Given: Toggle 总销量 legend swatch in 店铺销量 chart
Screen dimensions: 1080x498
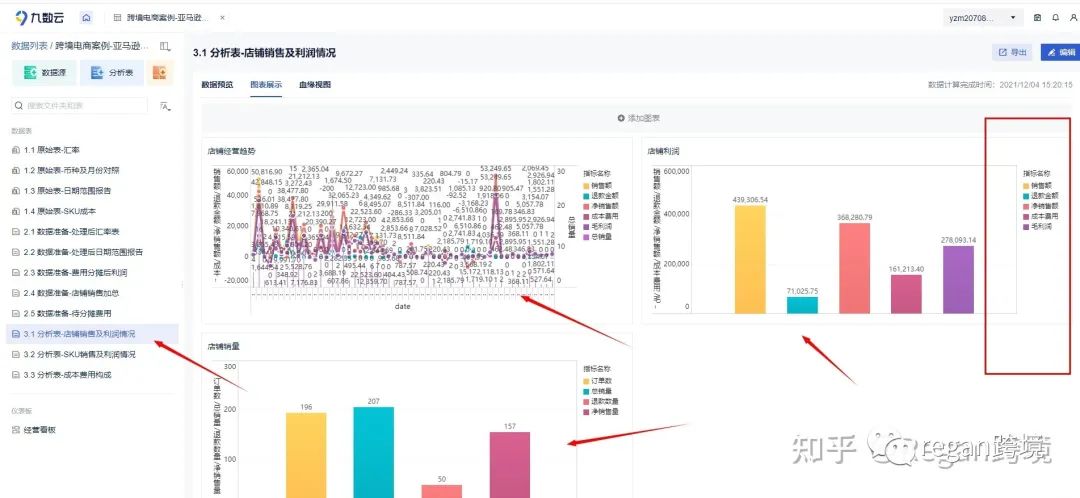Looking at the screenshot, I should pos(587,391).
